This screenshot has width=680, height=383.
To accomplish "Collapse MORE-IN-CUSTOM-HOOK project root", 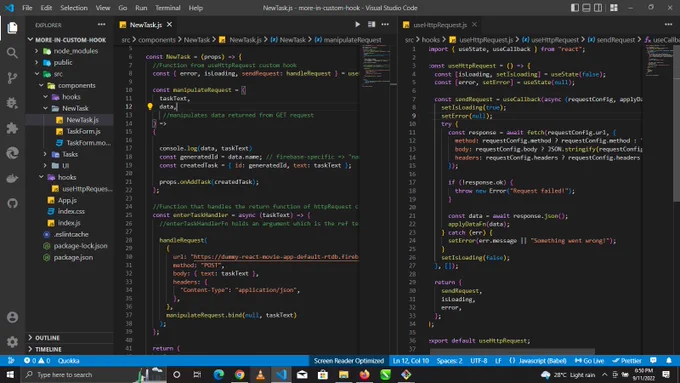I will (69, 39).
